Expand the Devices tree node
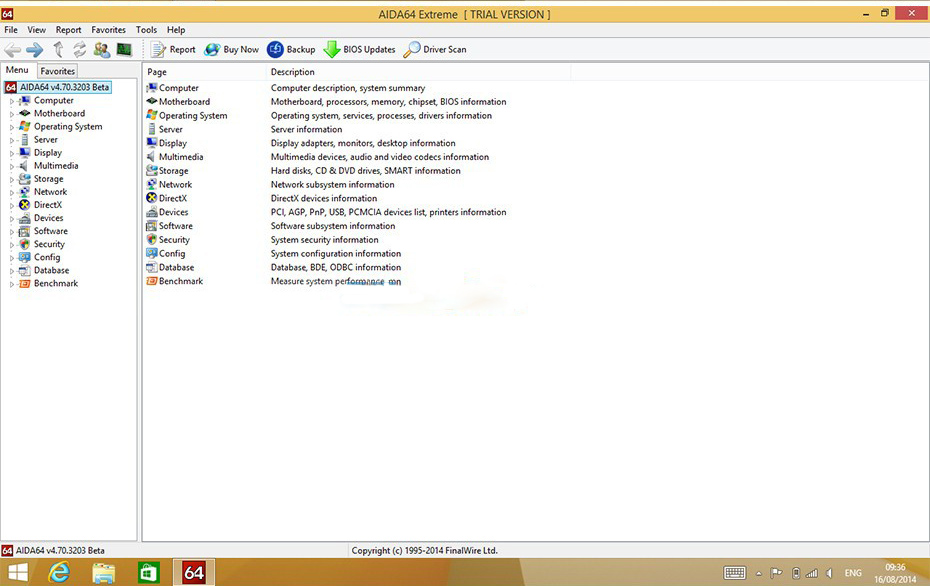Image resolution: width=930 pixels, height=586 pixels. (x=11, y=219)
